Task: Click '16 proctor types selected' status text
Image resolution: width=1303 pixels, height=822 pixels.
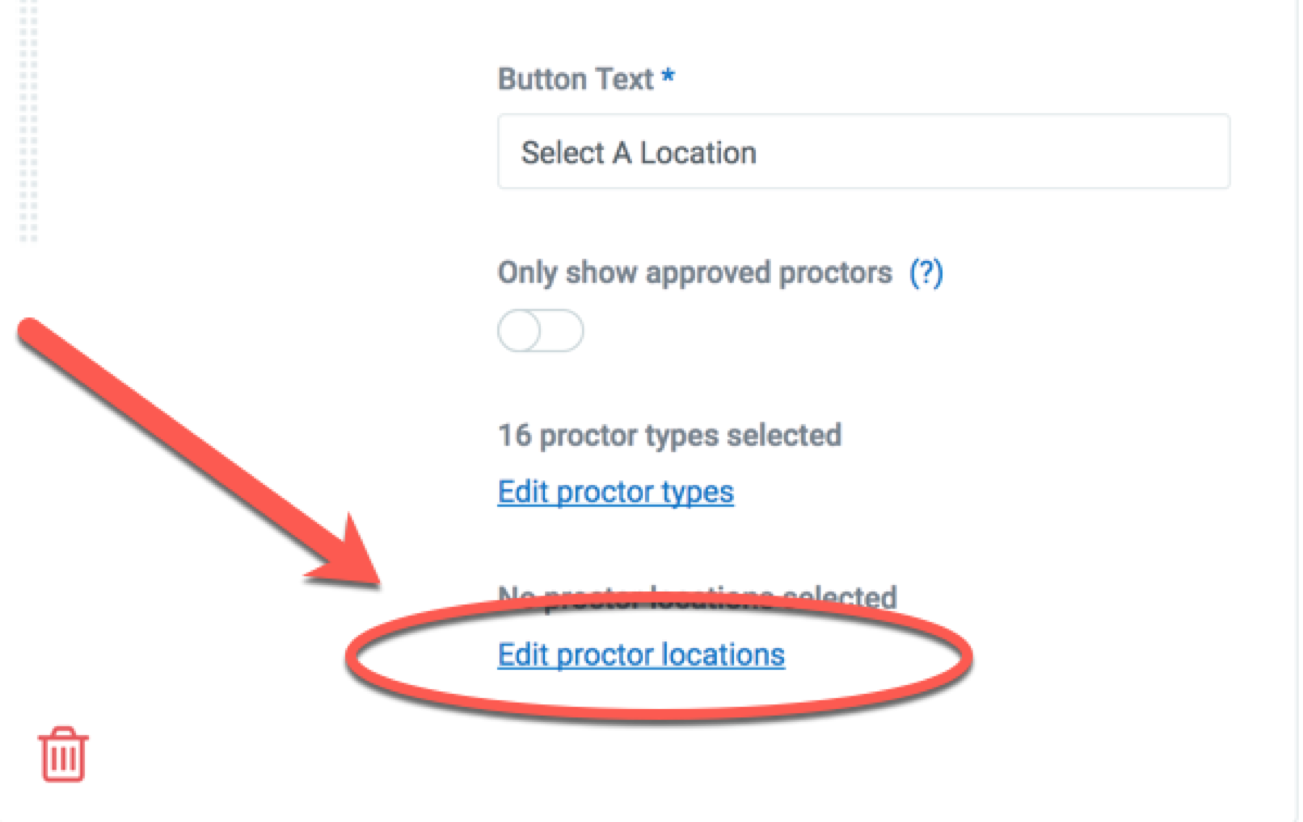Action: point(670,436)
